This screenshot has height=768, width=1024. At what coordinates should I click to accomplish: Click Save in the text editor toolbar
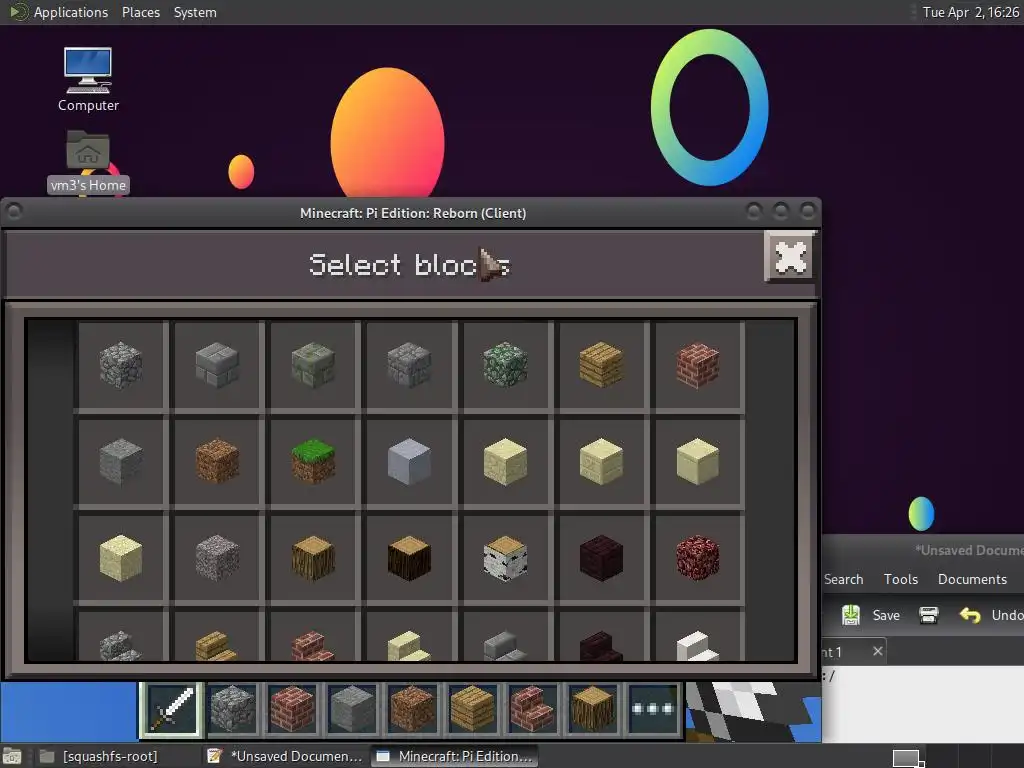[871, 615]
